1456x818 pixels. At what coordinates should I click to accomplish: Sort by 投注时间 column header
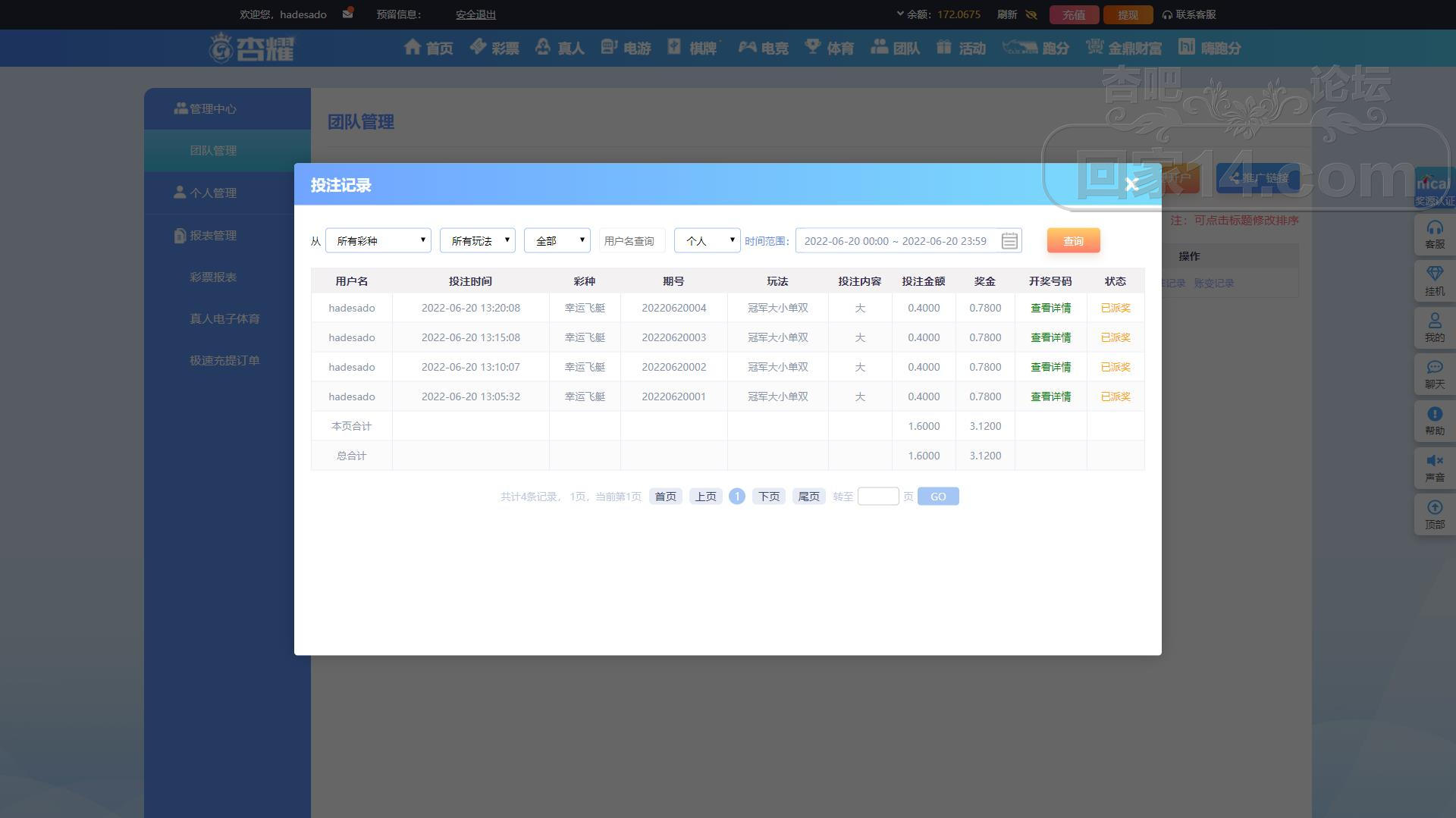[470, 281]
